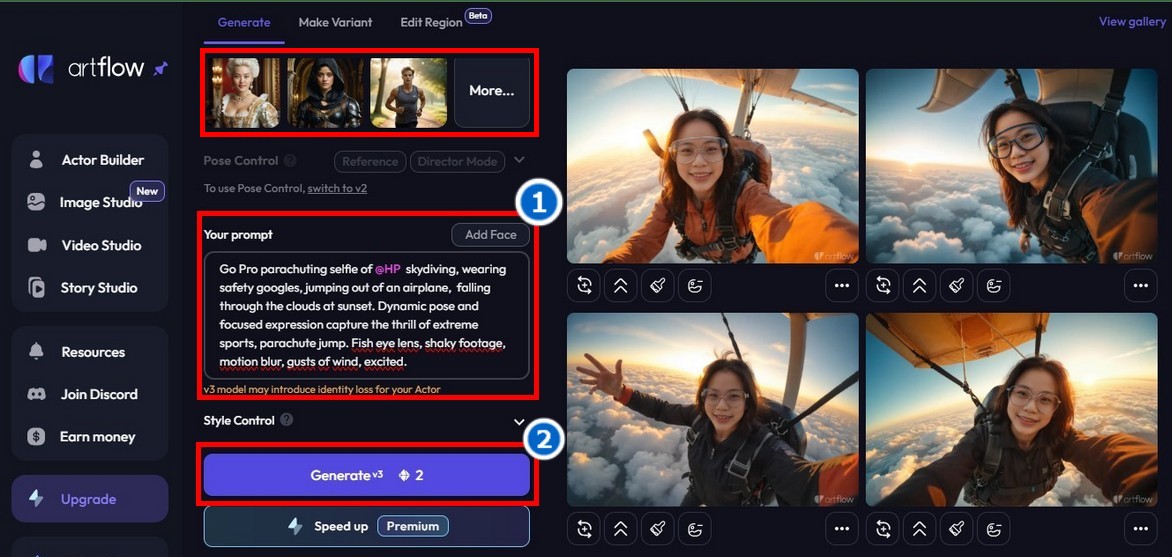Select the hooded armored woman actor thumbnail
This screenshot has height=557, width=1172.
[x=325, y=93]
